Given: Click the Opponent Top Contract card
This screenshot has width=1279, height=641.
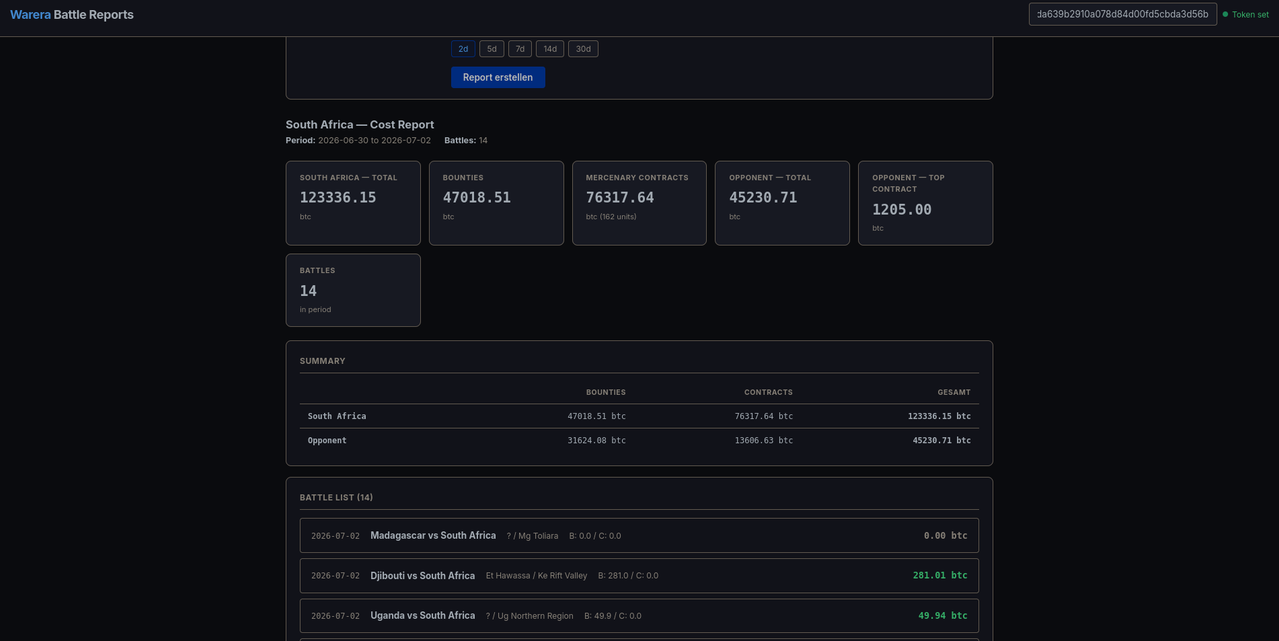Looking at the screenshot, I should click(x=925, y=203).
